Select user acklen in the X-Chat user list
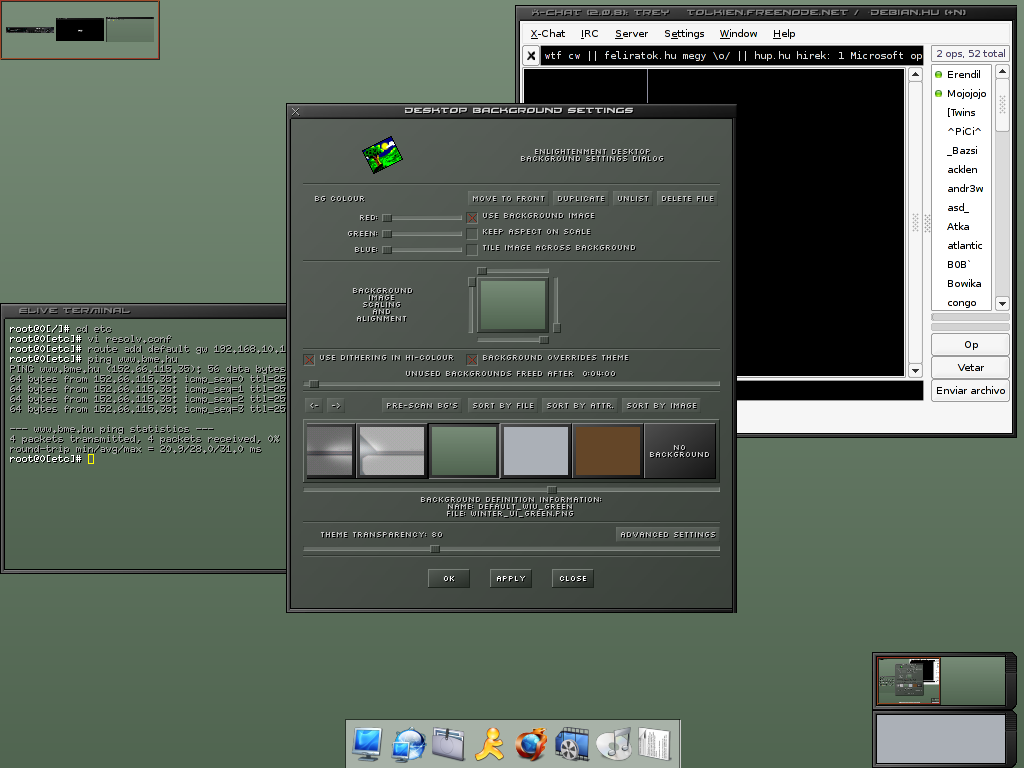Image resolution: width=1024 pixels, height=768 pixels. (962, 170)
